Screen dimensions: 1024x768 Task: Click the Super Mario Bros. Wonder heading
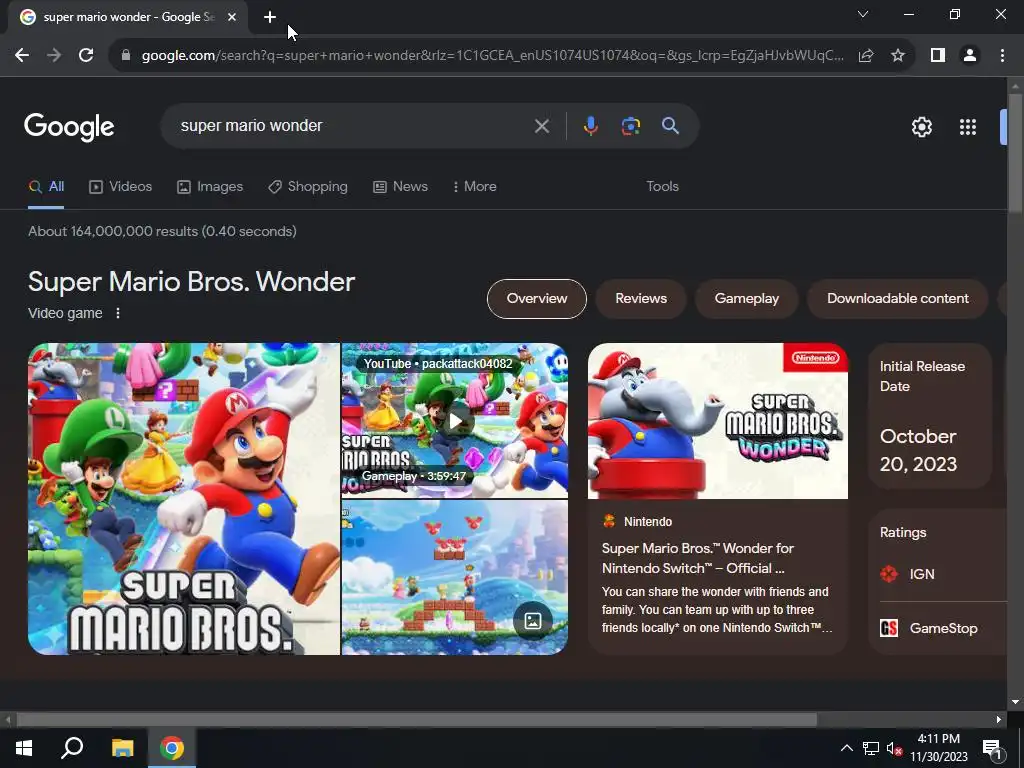point(191,282)
